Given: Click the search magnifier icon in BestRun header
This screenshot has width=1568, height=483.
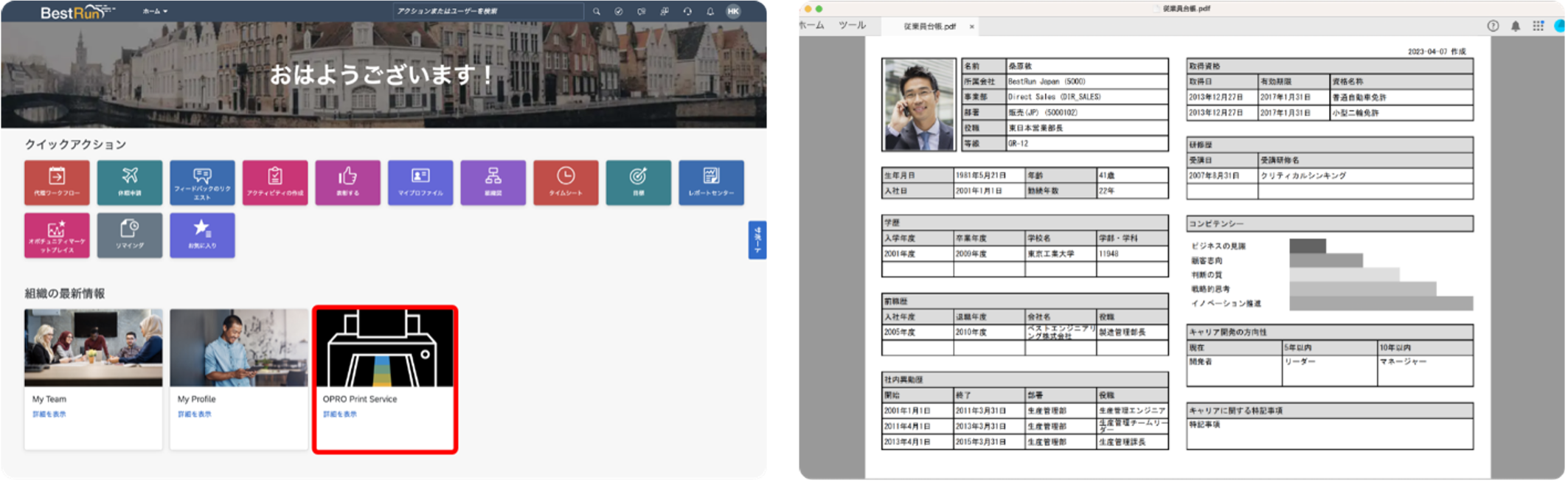Looking at the screenshot, I should 597,12.
